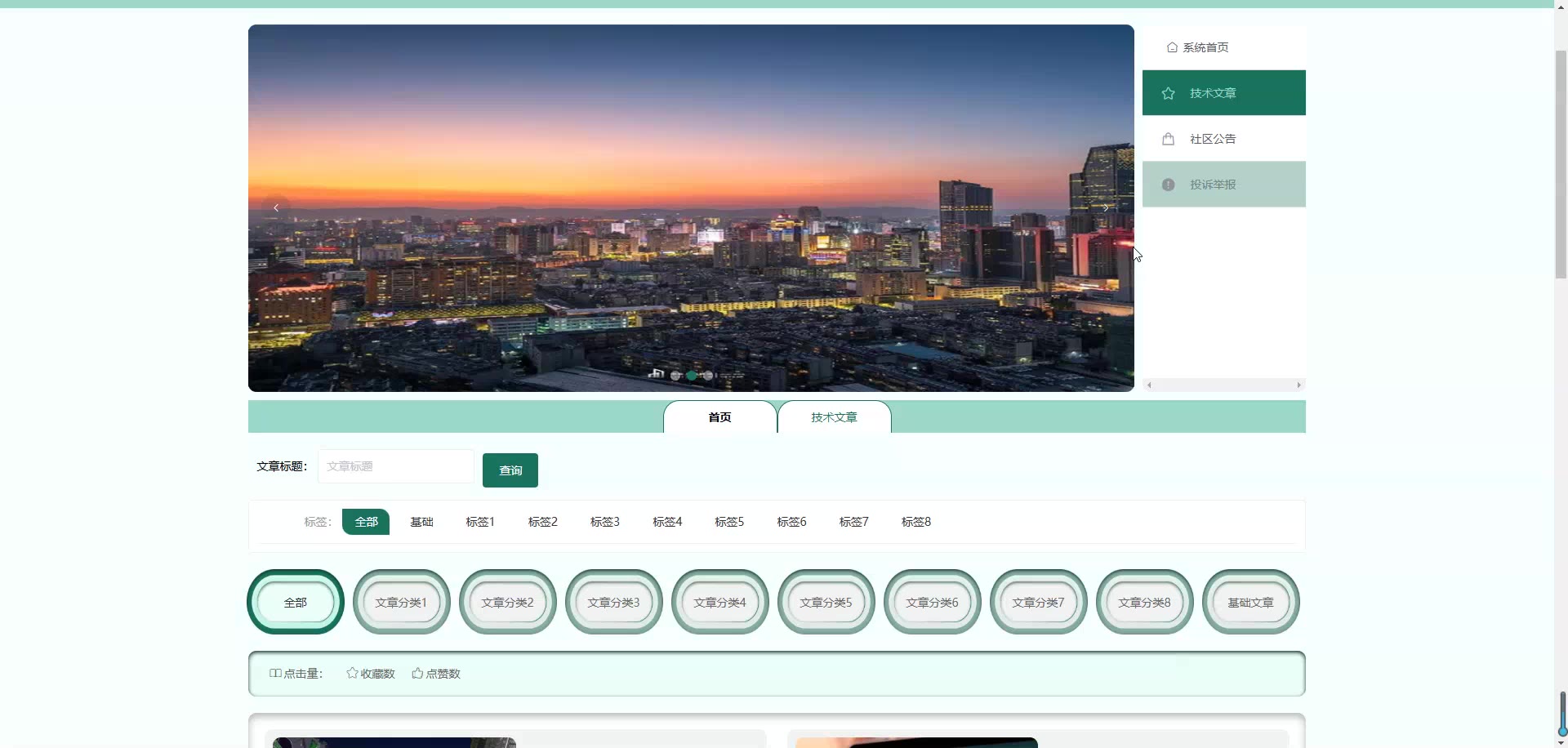The image size is (1568, 748).
Task: Select the 全部 category pill
Action: [x=296, y=602]
